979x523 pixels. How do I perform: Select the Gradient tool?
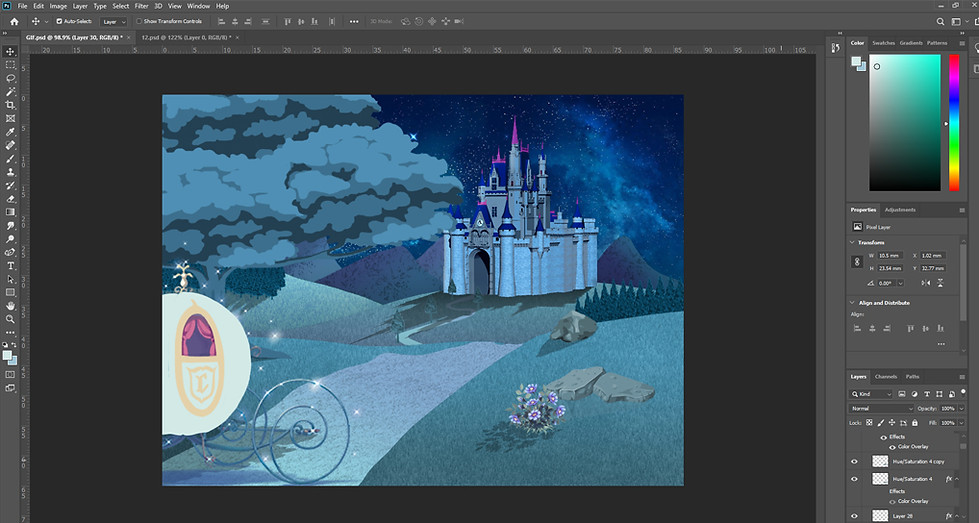pos(10,212)
